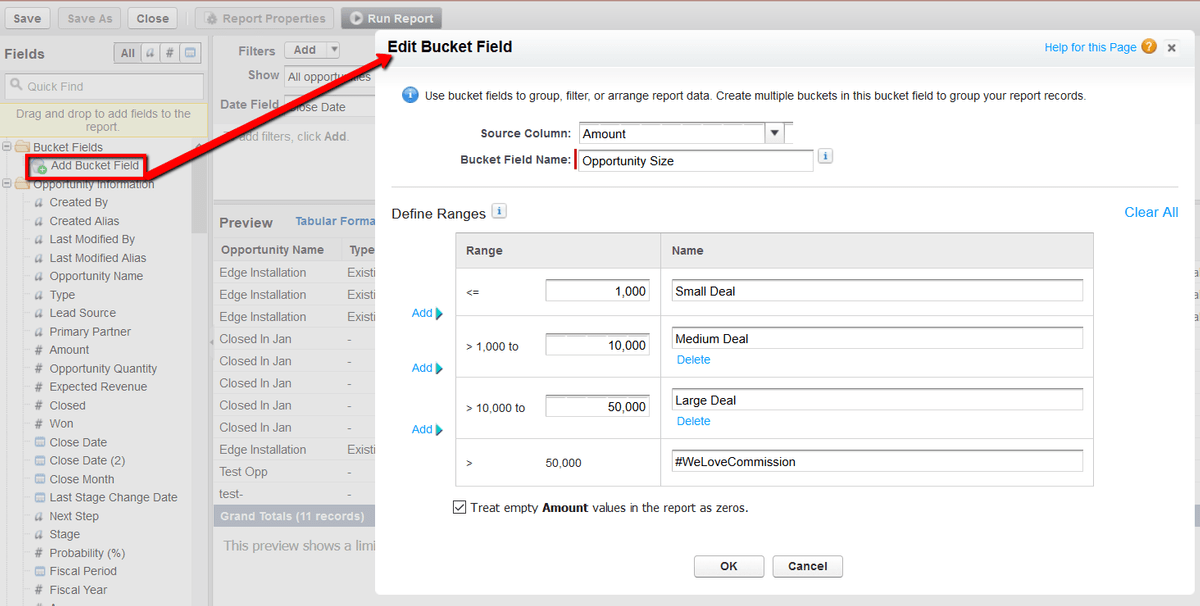The height and width of the screenshot is (606, 1200).
Task: Edit the Bucket Field Name input
Action: [695, 160]
